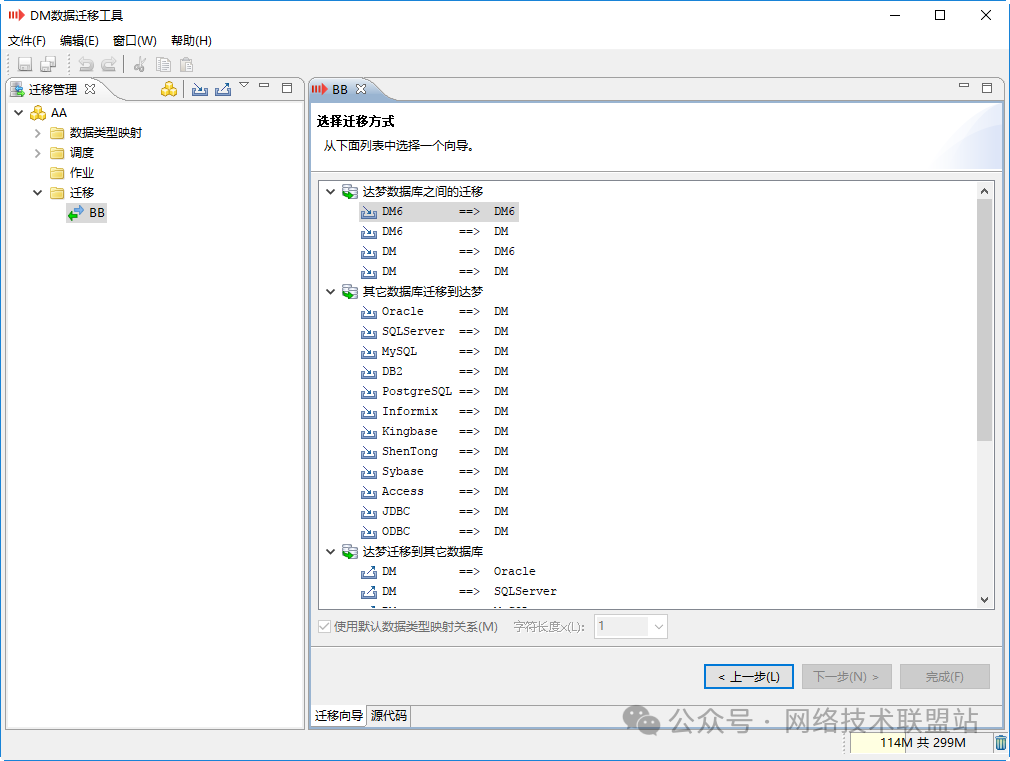Run garbage collector via trash can icon
1010x761 pixels.
(1000, 743)
